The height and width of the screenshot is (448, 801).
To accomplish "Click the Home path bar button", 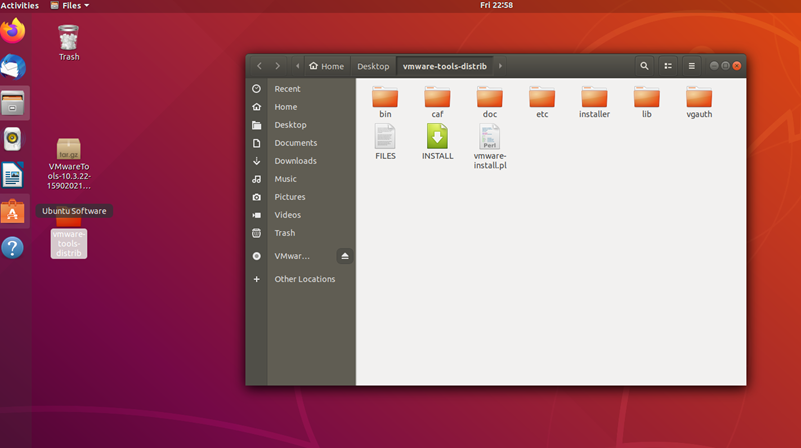I will [x=326, y=66].
